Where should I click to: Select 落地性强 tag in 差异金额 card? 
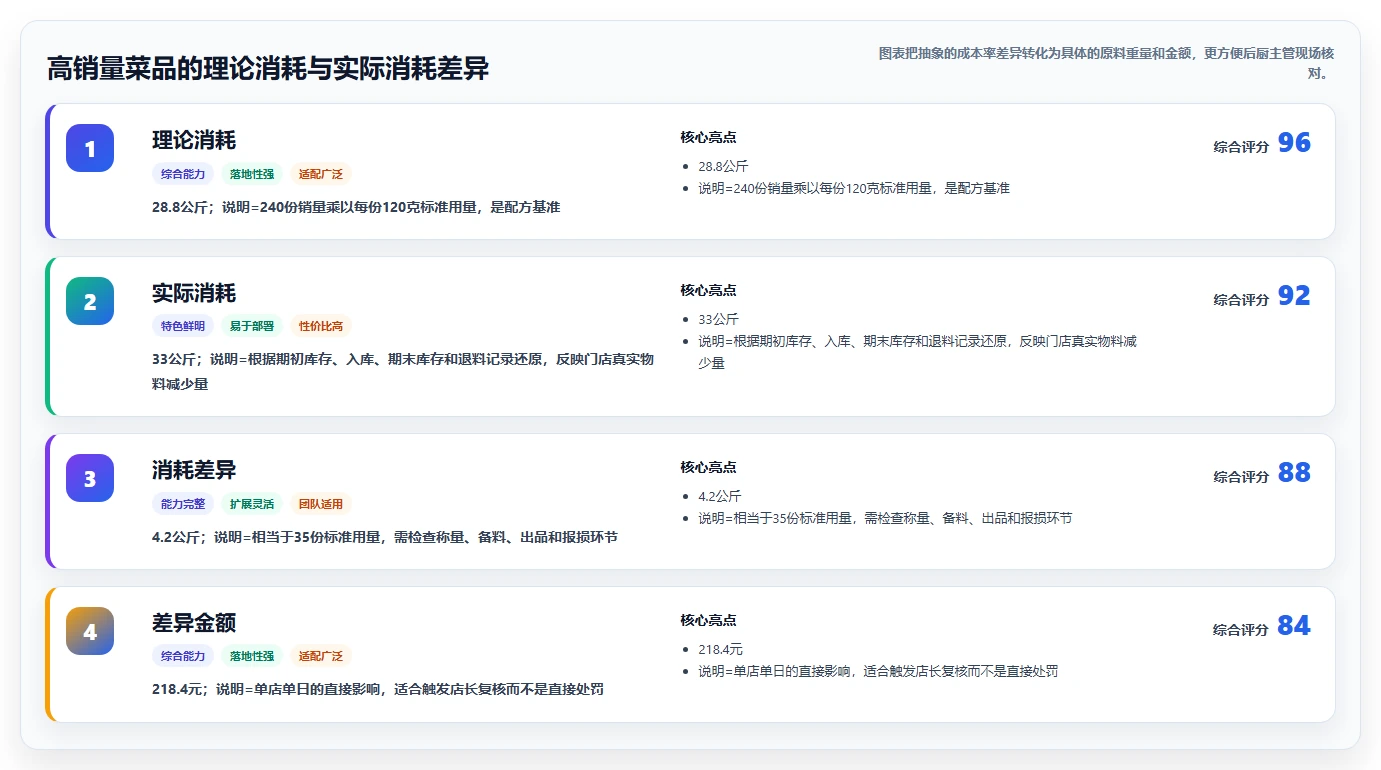(x=252, y=657)
